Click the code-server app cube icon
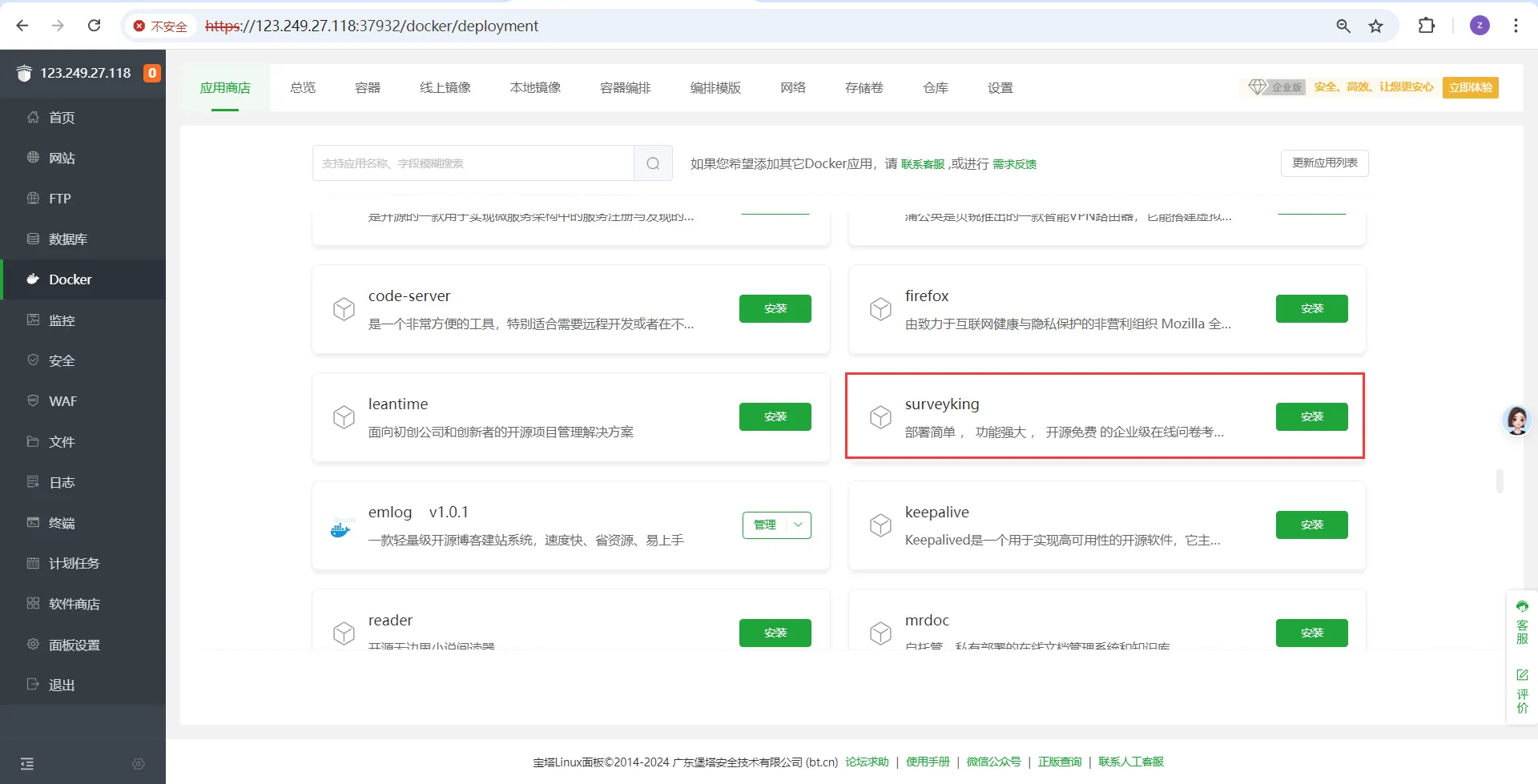The image size is (1538, 784). pyautogui.click(x=344, y=309)
